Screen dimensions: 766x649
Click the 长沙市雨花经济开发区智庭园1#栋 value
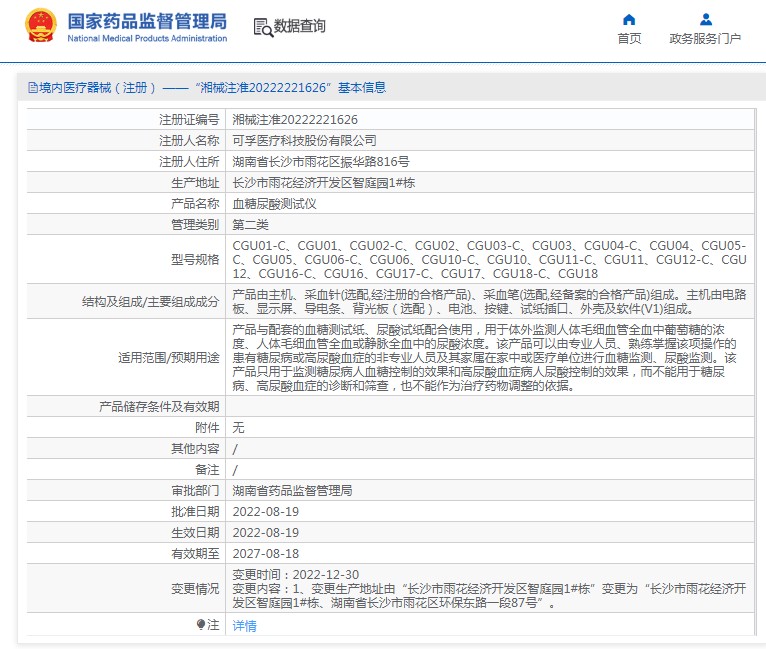(324, 183)
